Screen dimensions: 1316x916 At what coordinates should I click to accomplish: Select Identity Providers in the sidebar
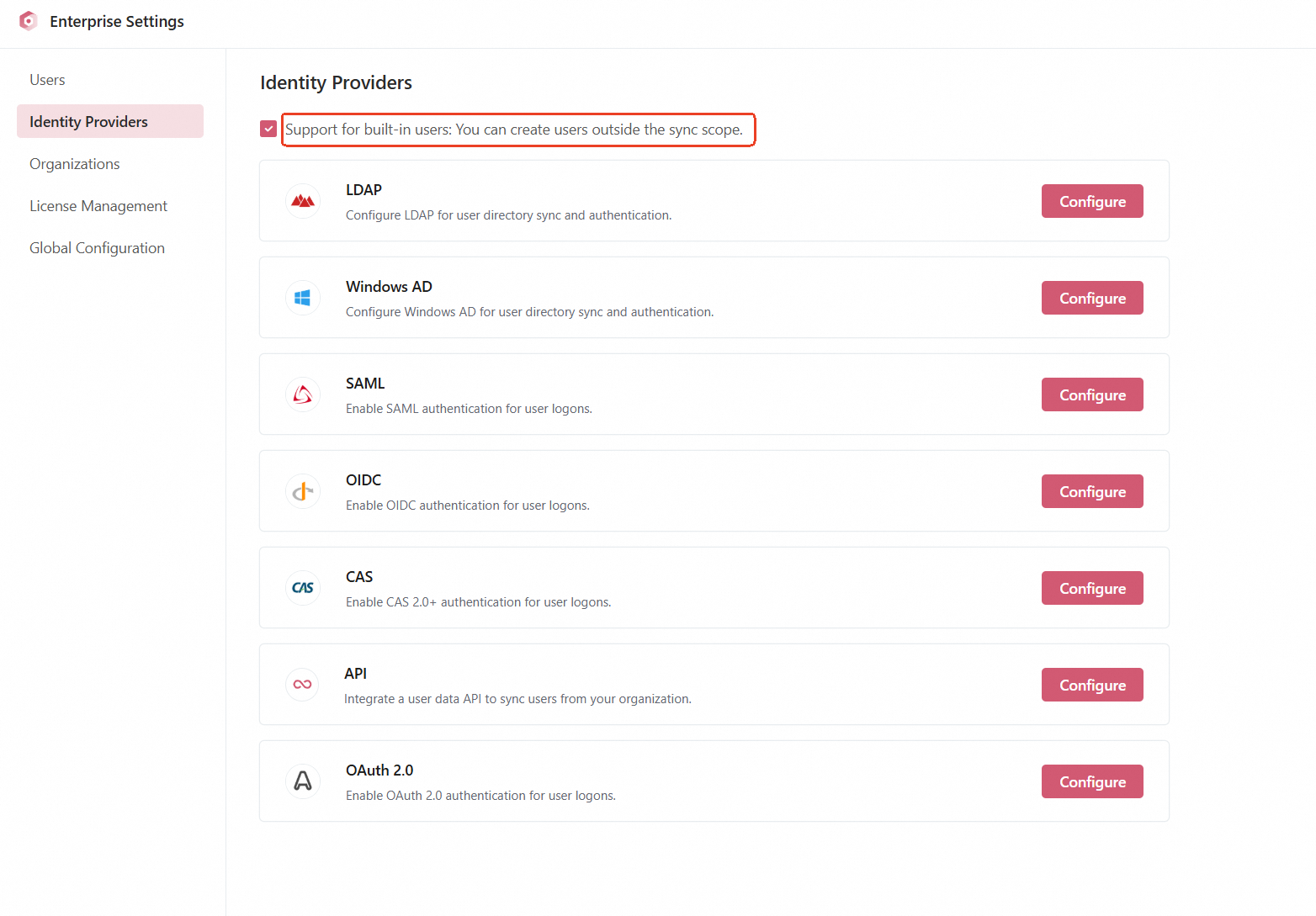point(88,122)
